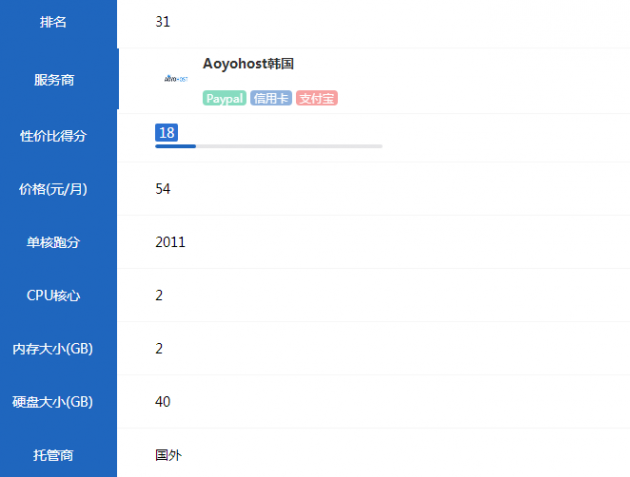Click the green Paypal payment tag
This screenshot has width=630, height=477.
pos(224,98)
